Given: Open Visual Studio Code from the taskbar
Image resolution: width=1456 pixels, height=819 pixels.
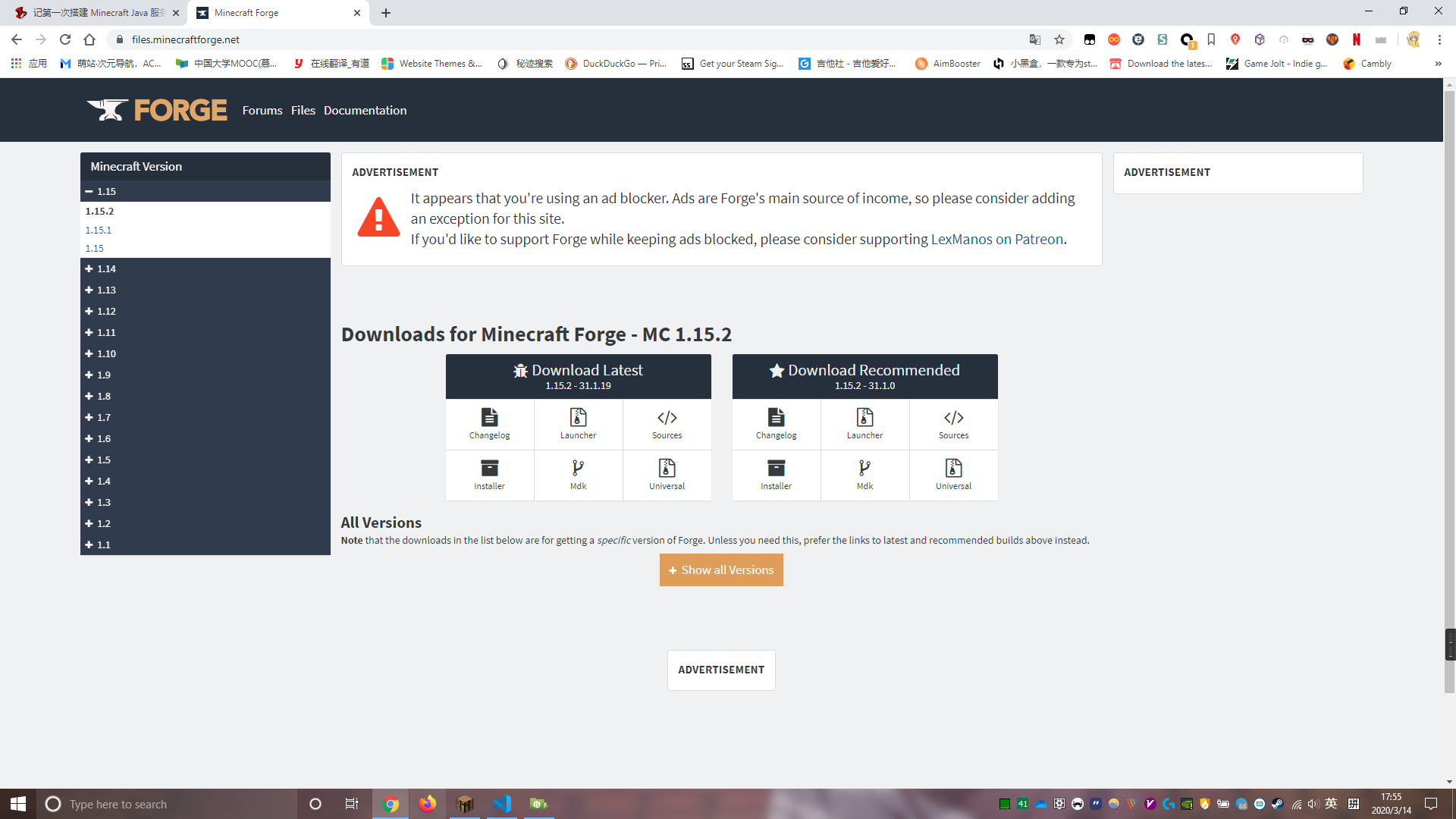Looking at the screenshot, I should pyautogui.click(x=501, y=804).
